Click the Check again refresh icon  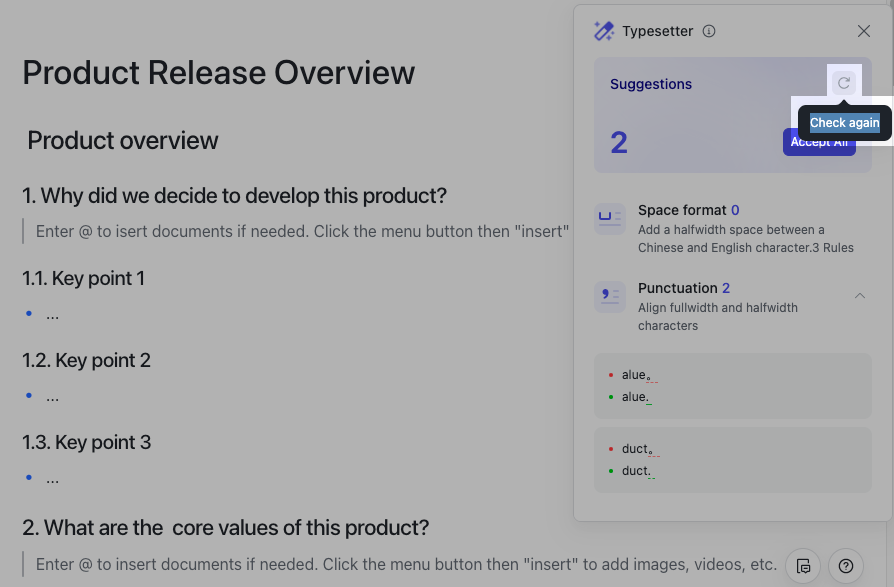click(844, 84)
